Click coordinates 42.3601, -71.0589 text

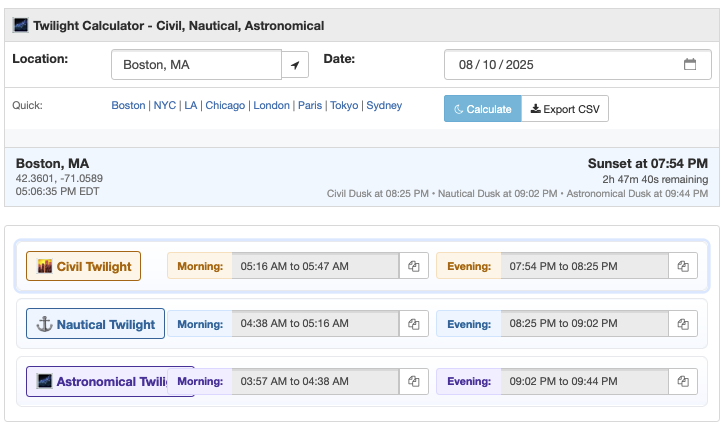[x=59, y=178]
